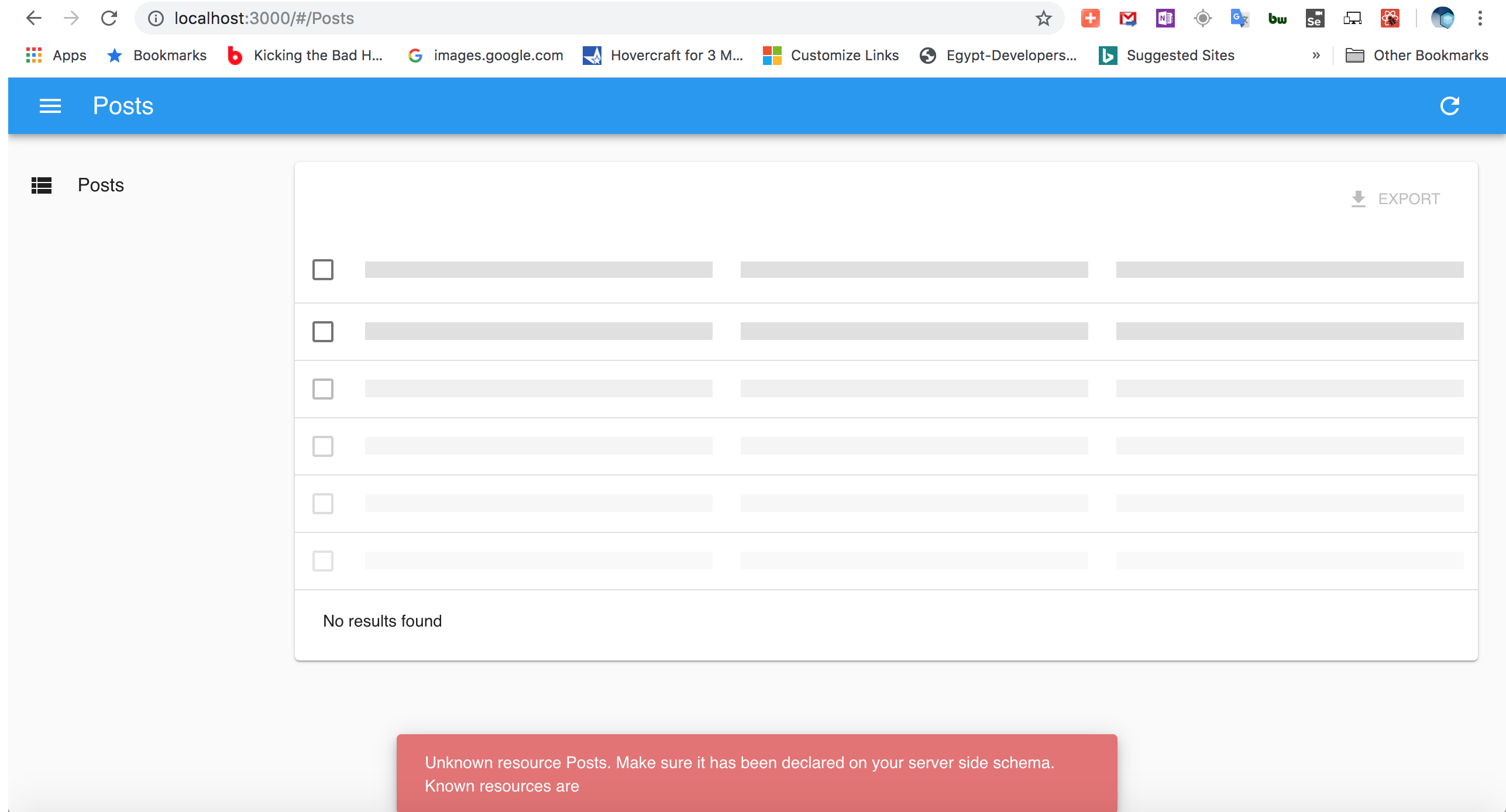Expand hidden bookmarks with the chevron
This screenshot has width=1506, height=812.
point(1316,55)
